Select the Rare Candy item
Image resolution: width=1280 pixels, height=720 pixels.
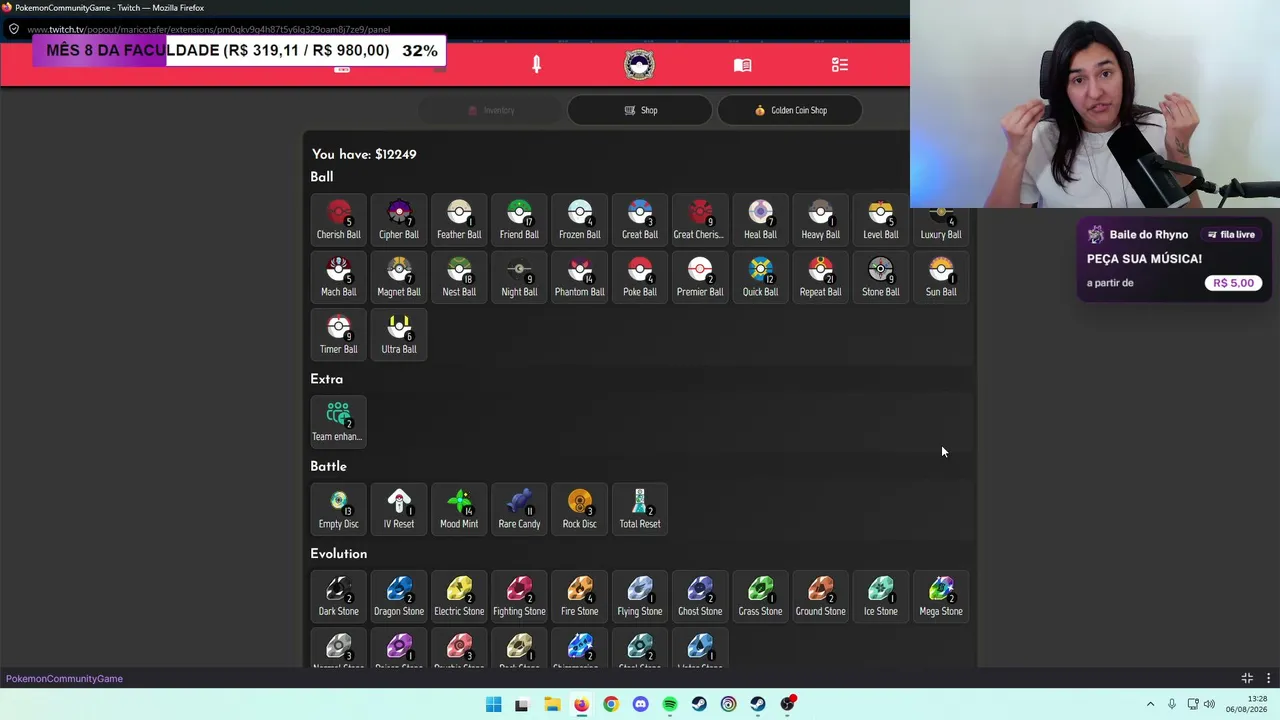pos(519,509)
